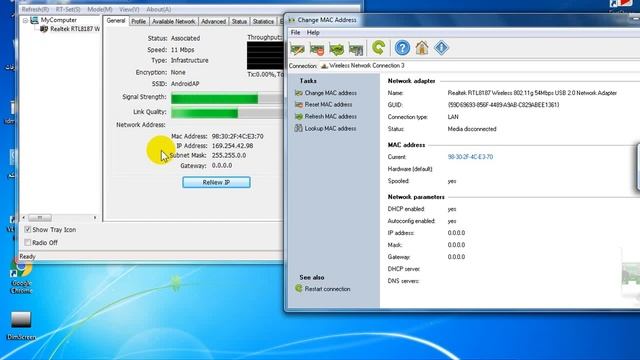Click the Refresh MAC address toolbar icon
Image resolution: width=640 pixels, height=360 pixels.
337,49
